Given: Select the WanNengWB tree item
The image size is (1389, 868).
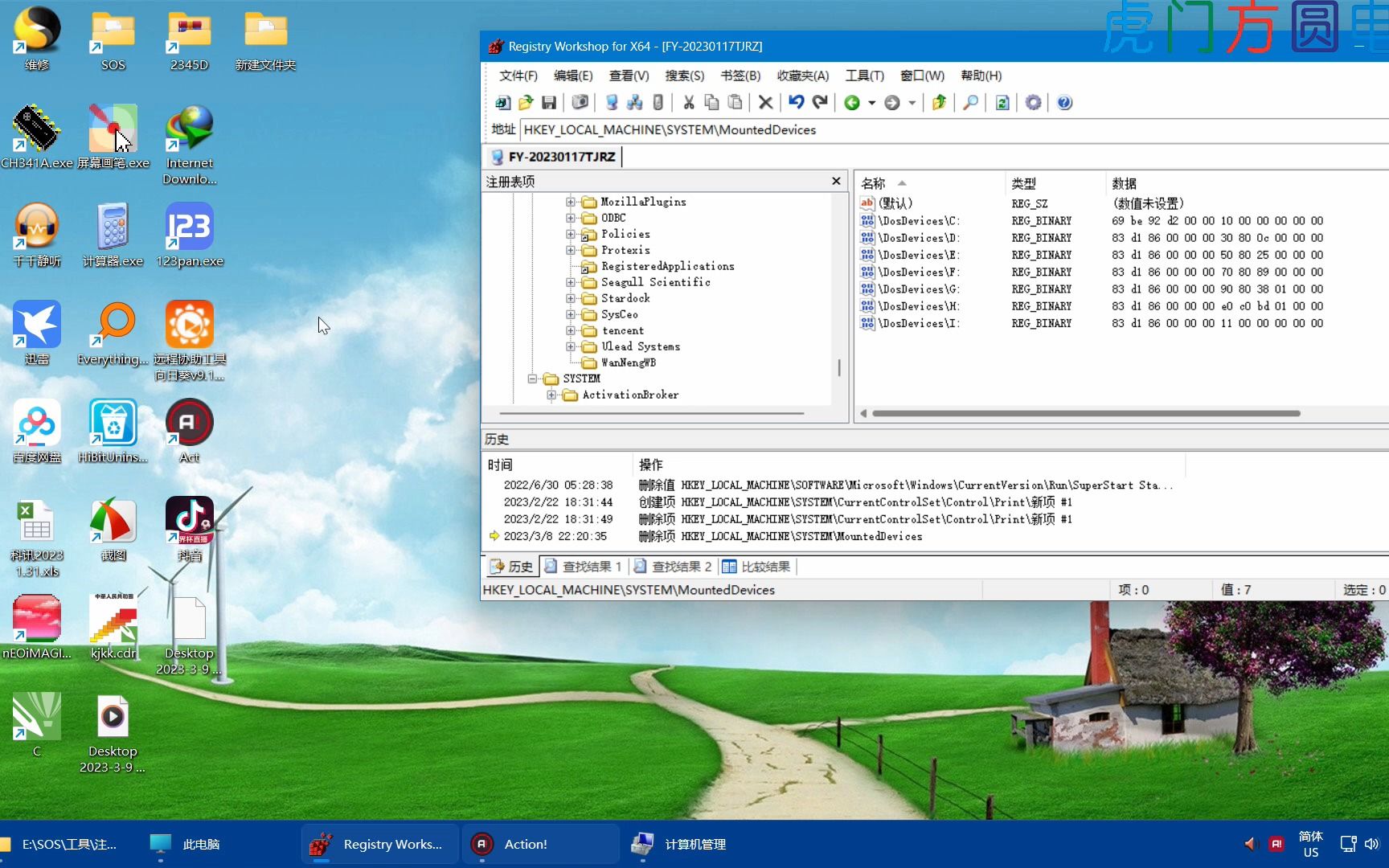Looking at the screenshot, I should (x=628, y=362).
